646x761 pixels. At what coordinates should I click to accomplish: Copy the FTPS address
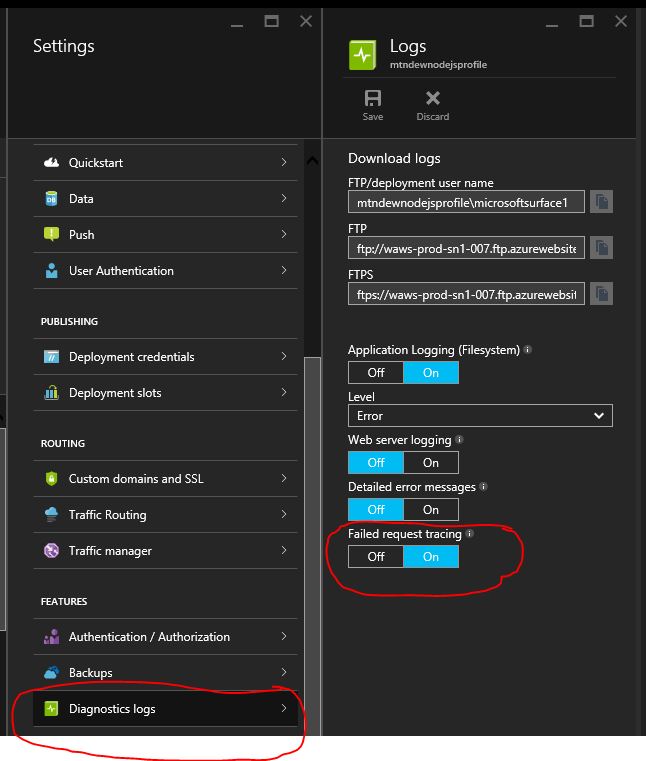(x=601, y=294)
